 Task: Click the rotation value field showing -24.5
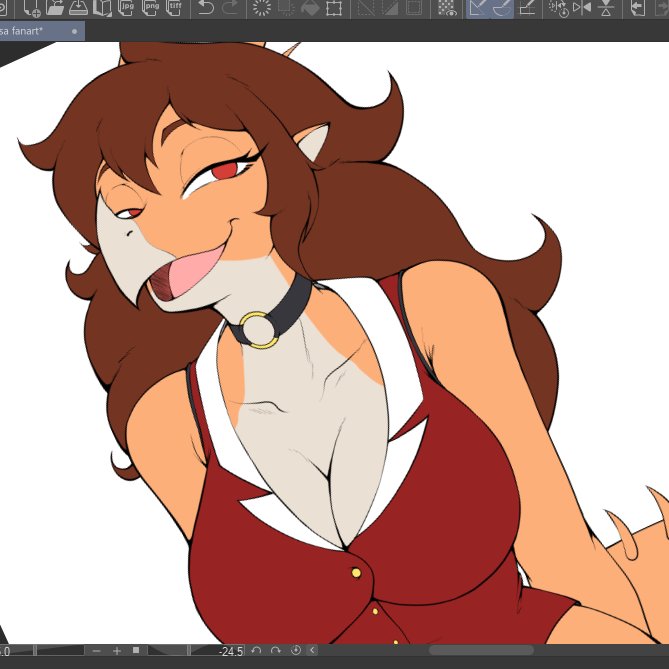click(x=231, y=651)
